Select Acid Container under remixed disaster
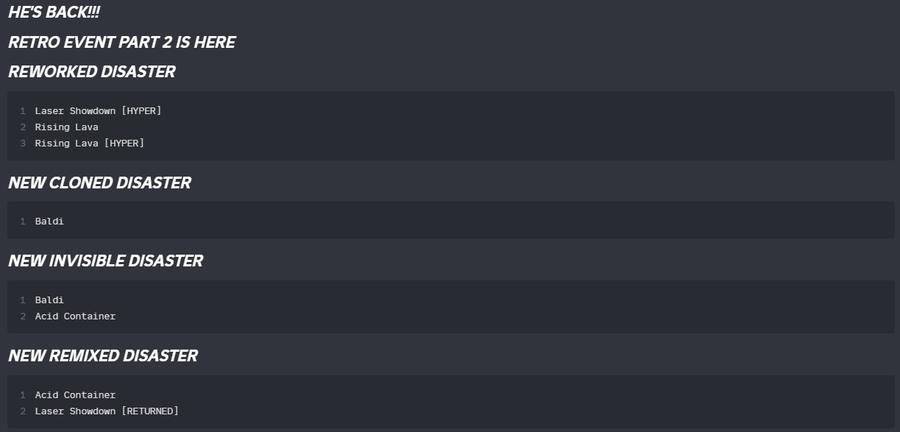Image resolution: width=900 pixels, height=432 pixels. (75, 395)
